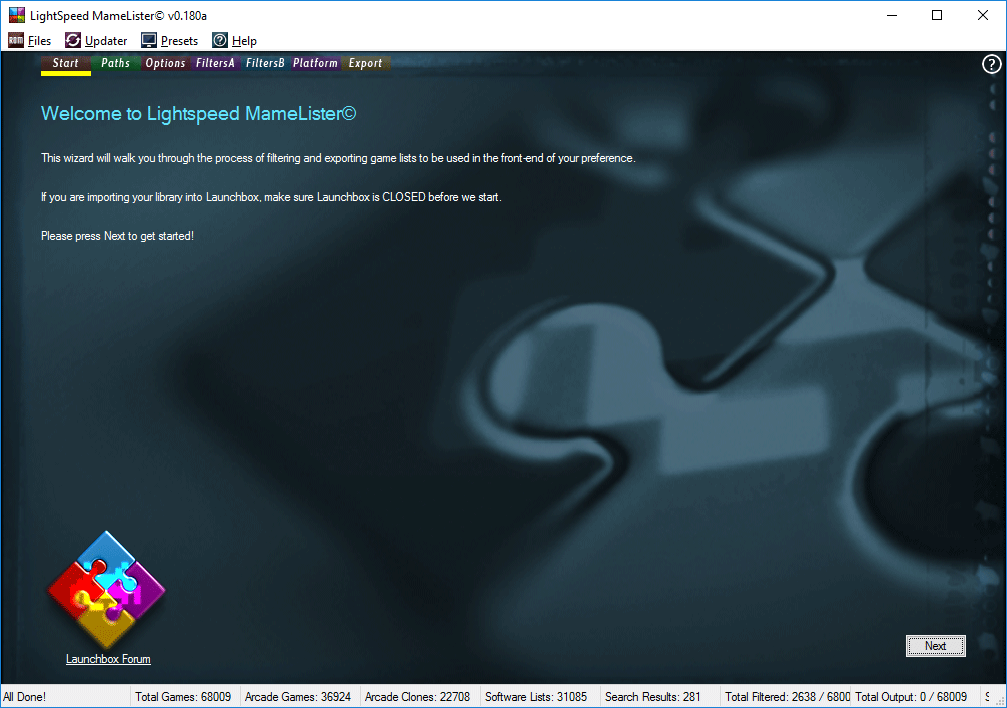The image size is (1007, 708).
Task: Maximize the MameLister window
Action: click(937, 15)
